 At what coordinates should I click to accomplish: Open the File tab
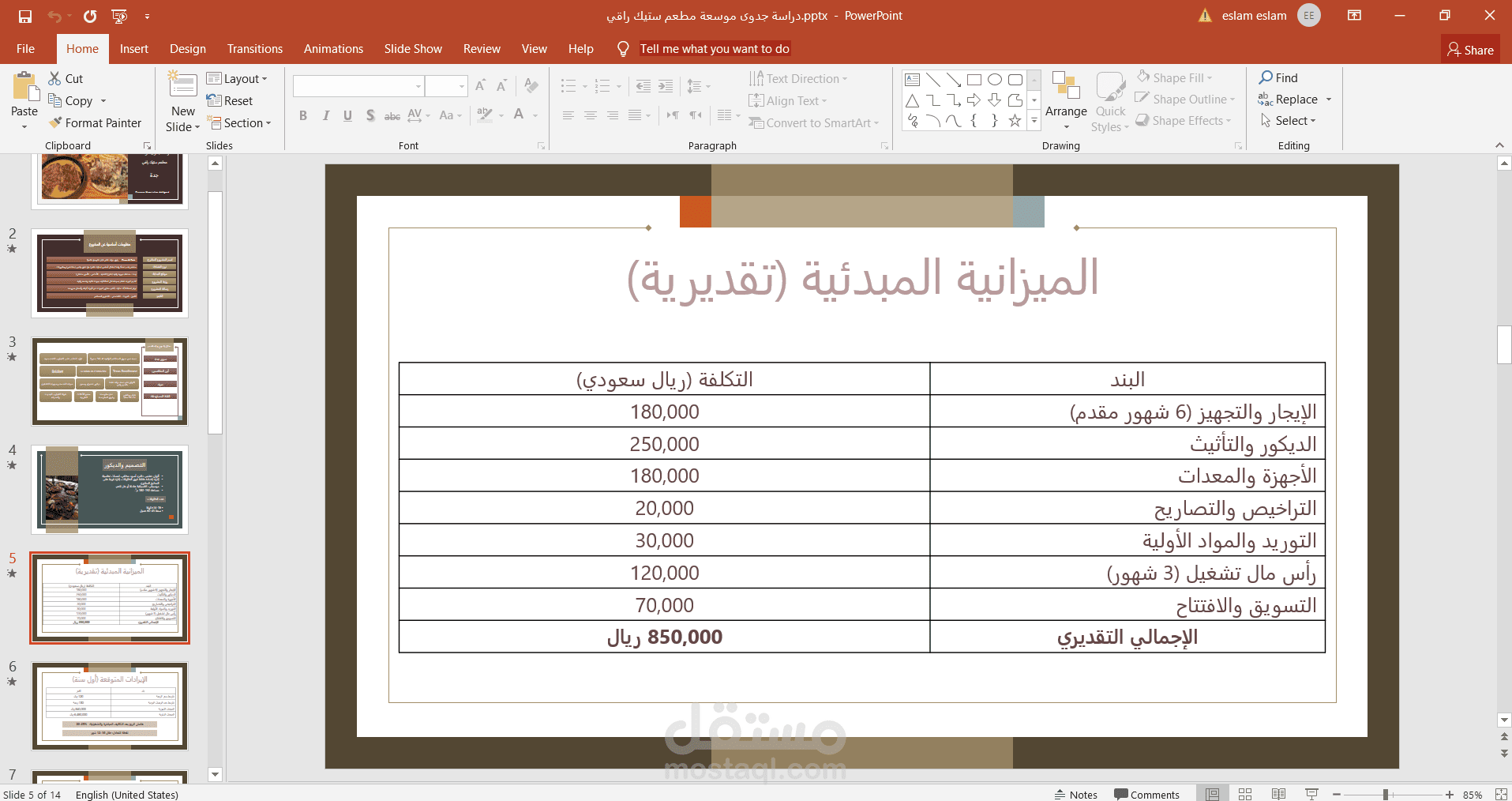click(x=26, y=49)
